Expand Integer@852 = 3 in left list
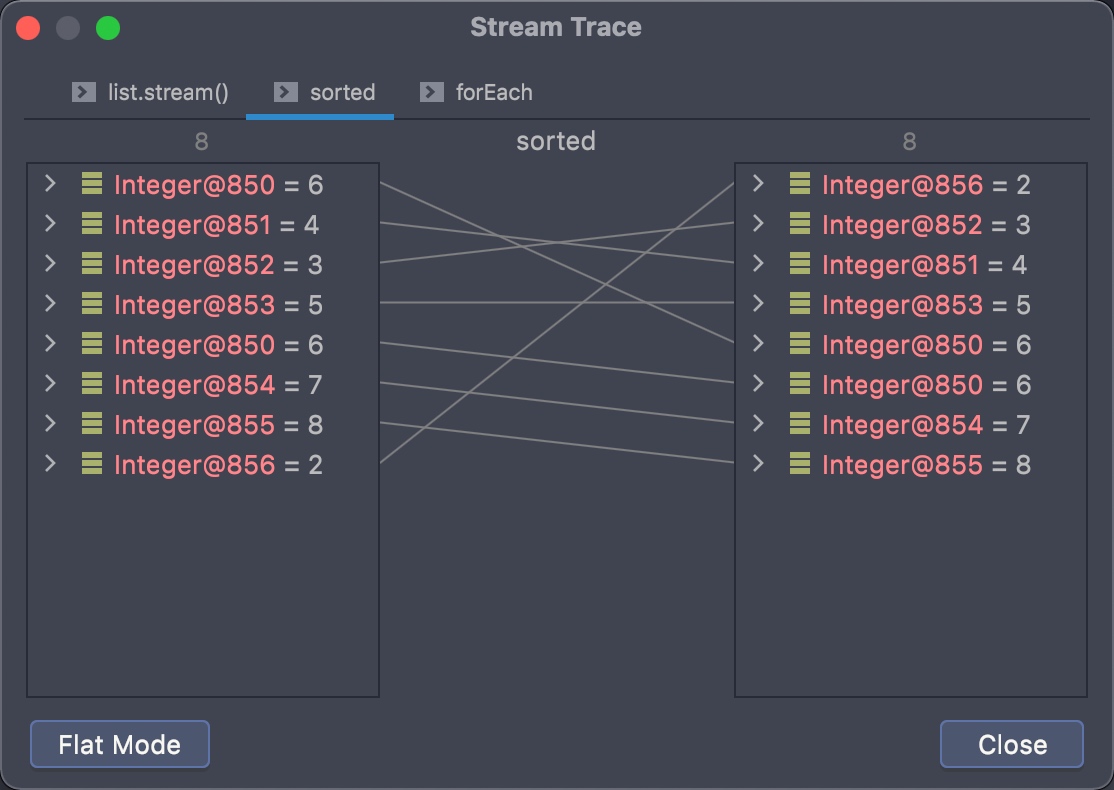The image size is (1114, 790). coord(50,264)
